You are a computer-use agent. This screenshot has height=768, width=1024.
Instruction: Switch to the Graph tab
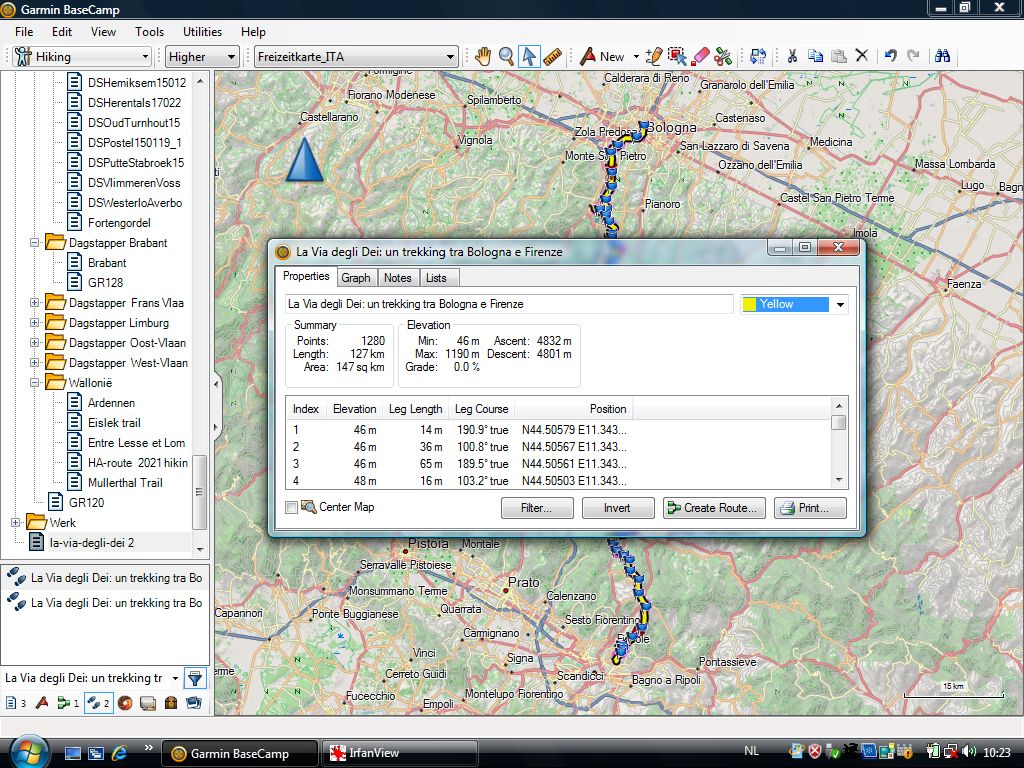pos(355,277)
